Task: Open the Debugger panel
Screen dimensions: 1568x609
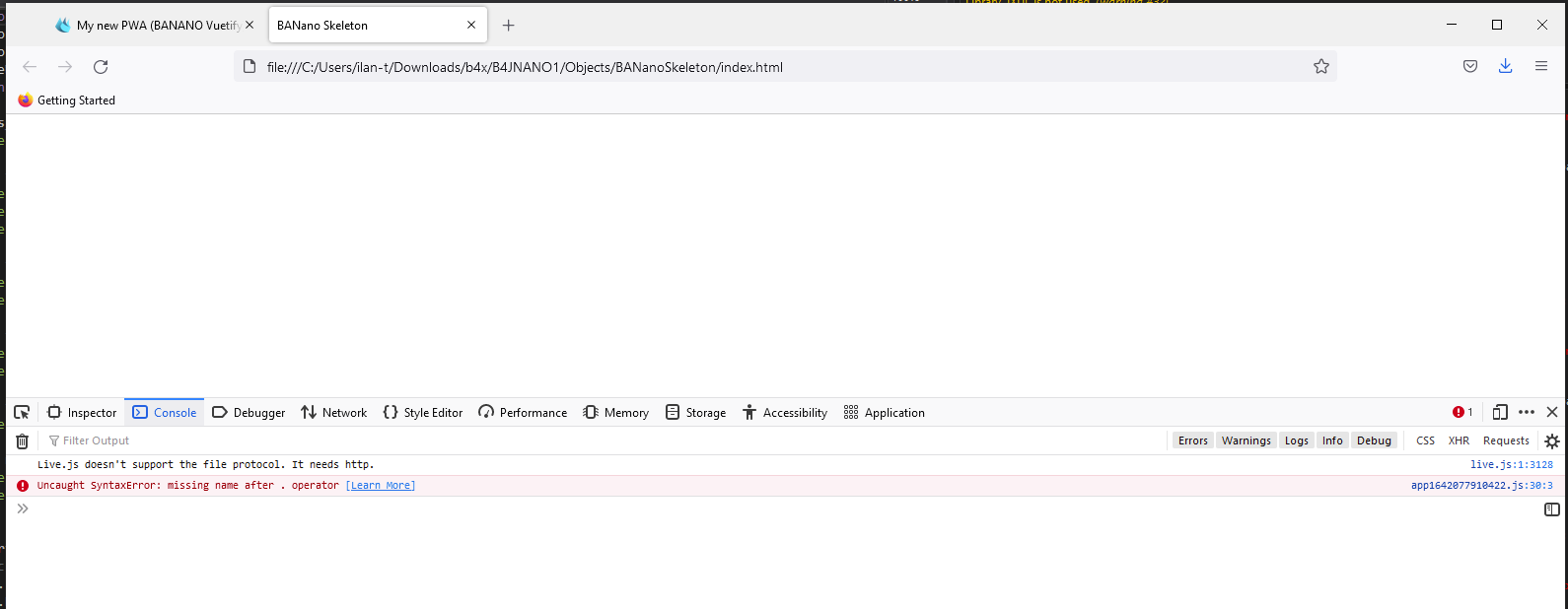Action: (249, 413)
